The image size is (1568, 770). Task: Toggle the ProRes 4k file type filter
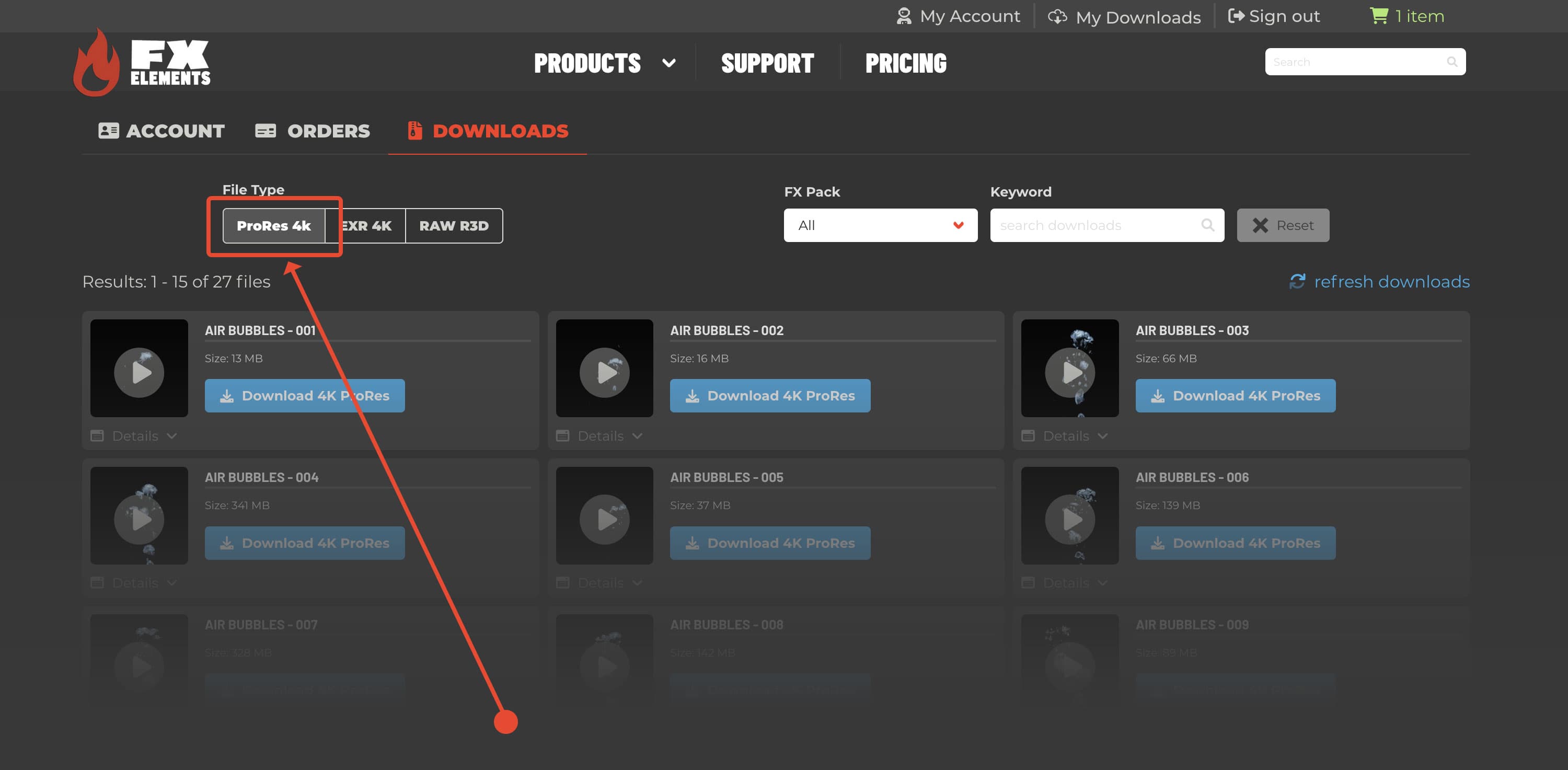pyautogui.click(x=273, y=225)
